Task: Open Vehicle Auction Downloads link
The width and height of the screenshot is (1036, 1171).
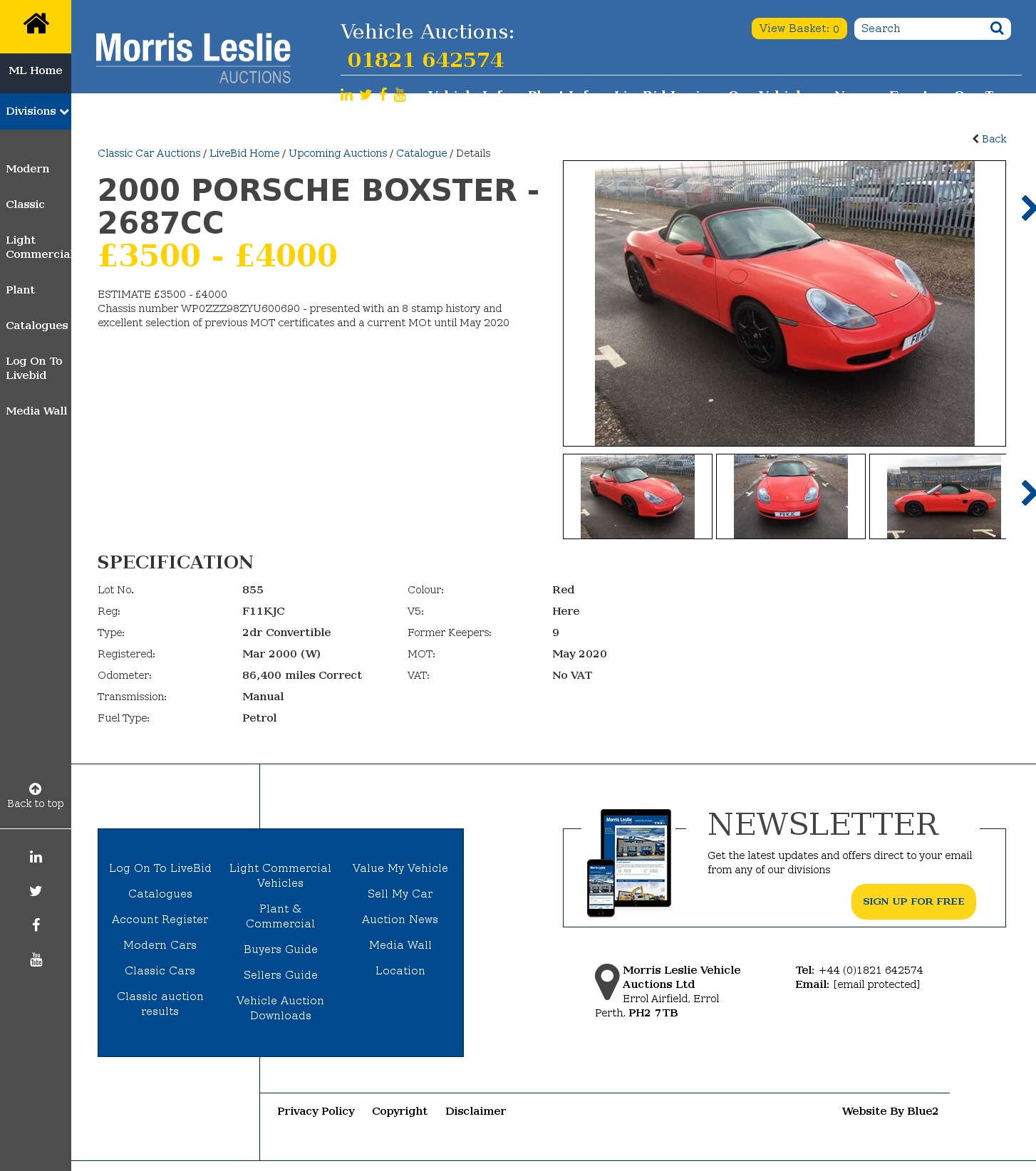Action: (281, 1008)
